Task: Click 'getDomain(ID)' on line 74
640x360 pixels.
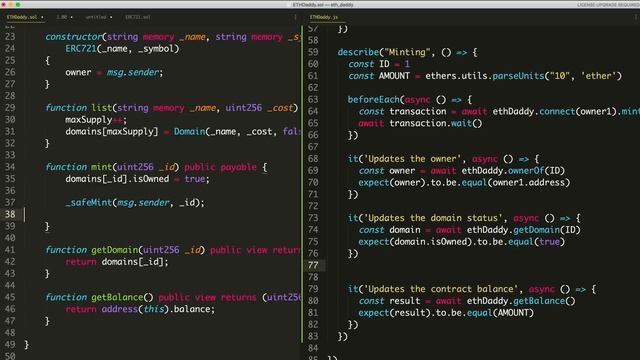Action: pyautogui.click(x=547, y=230)
